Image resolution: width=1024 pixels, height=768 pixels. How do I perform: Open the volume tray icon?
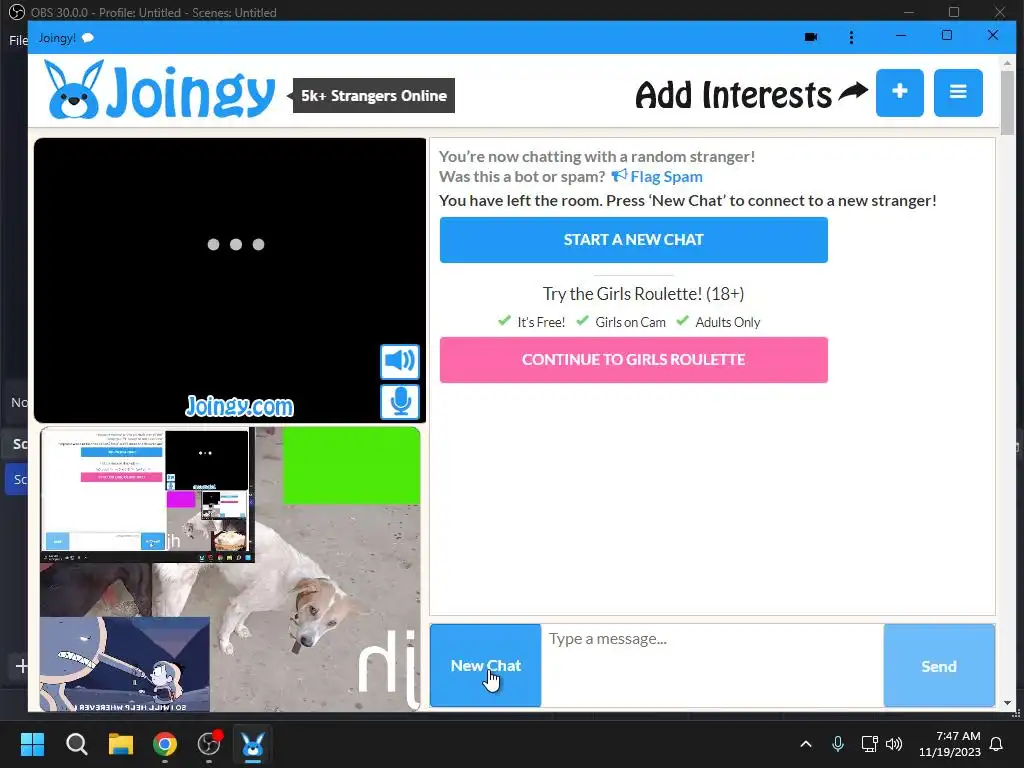tap(894, 744)
